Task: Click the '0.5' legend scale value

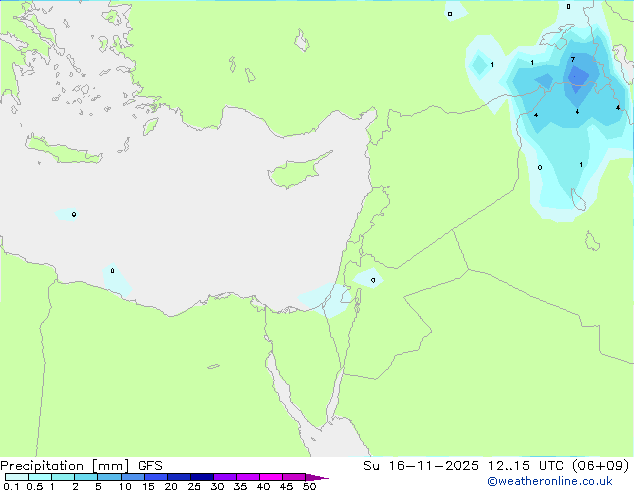Action: pyautogui.click(x=34, y=486)
